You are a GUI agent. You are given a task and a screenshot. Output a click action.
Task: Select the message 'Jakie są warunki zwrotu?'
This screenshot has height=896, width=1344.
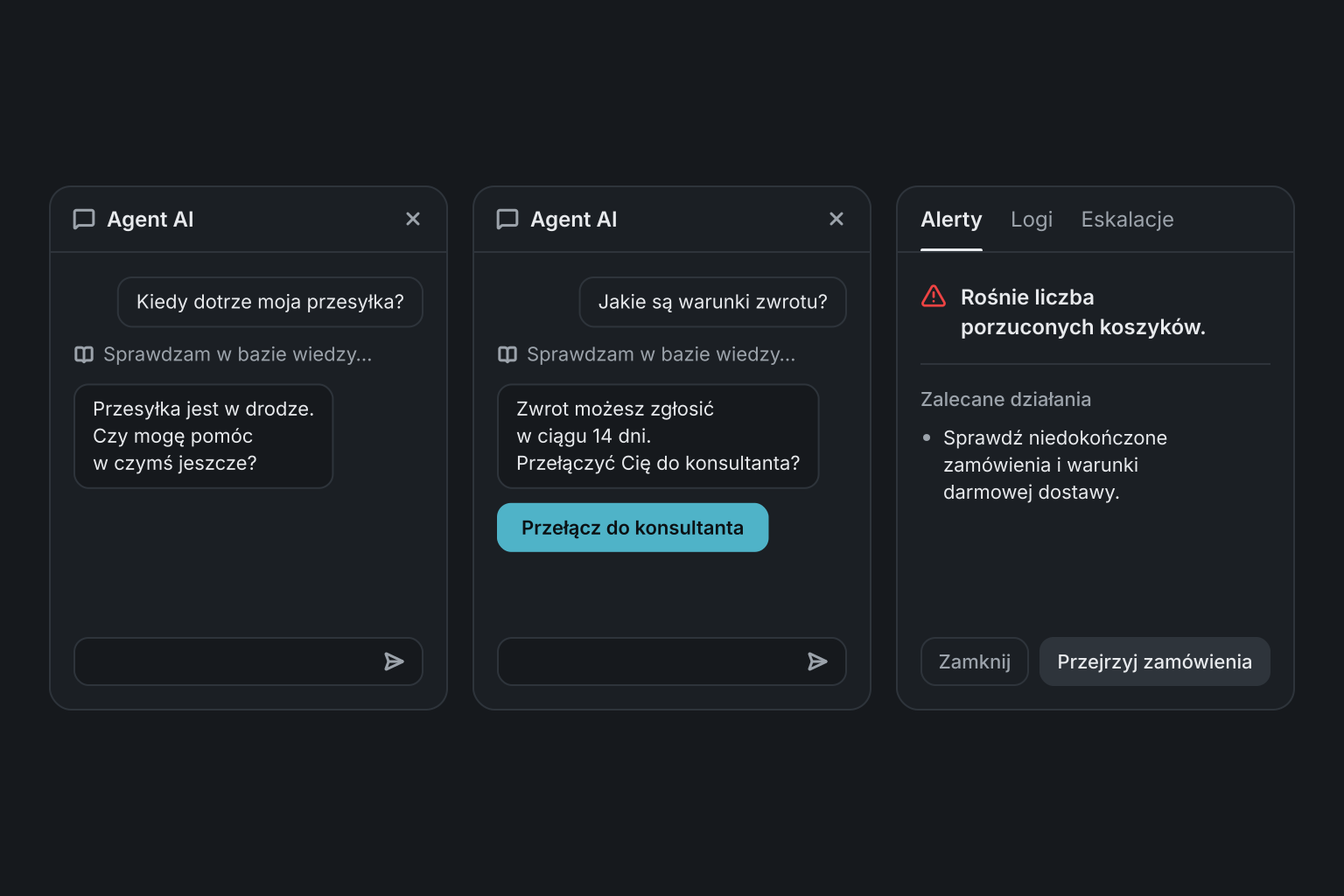[713, 302]
